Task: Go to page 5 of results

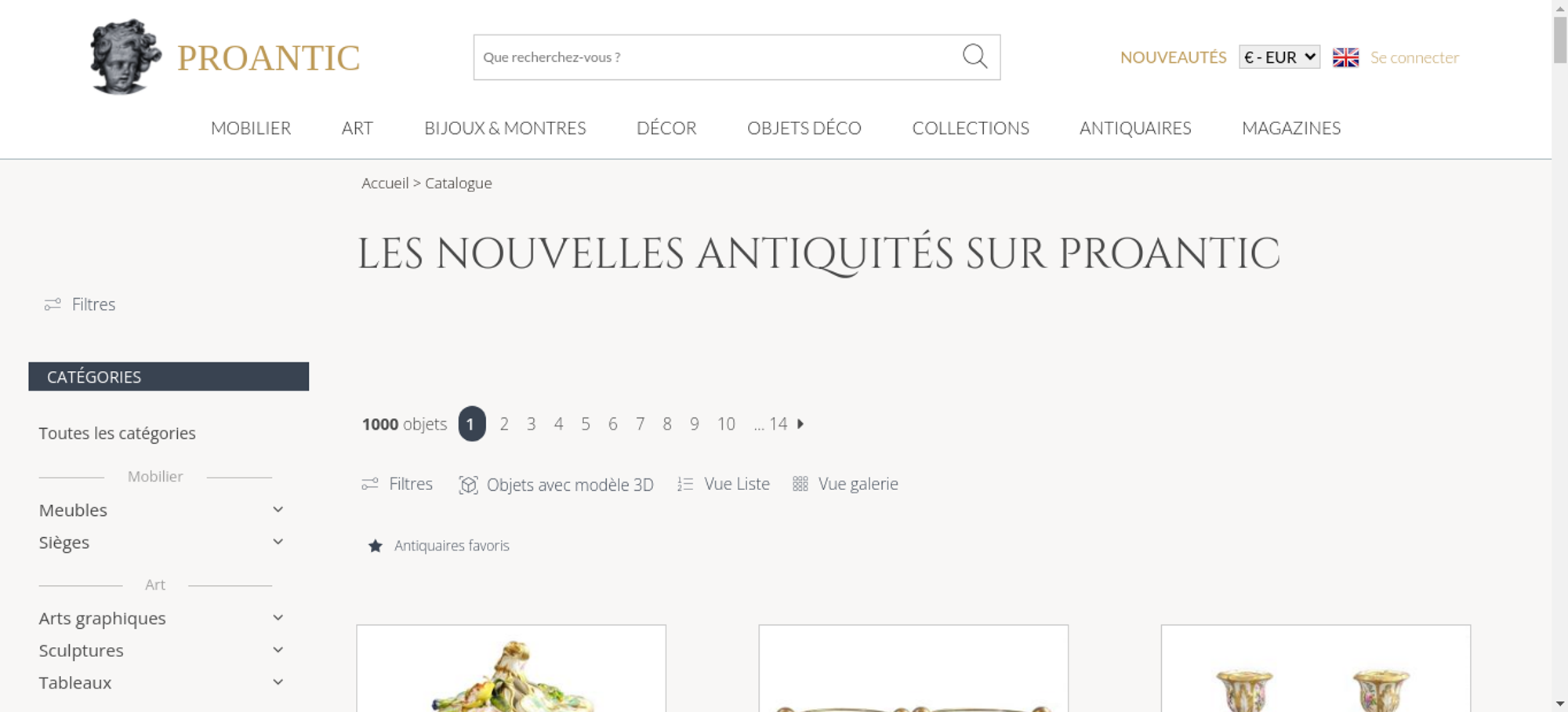Action: [x=586, y=424]
